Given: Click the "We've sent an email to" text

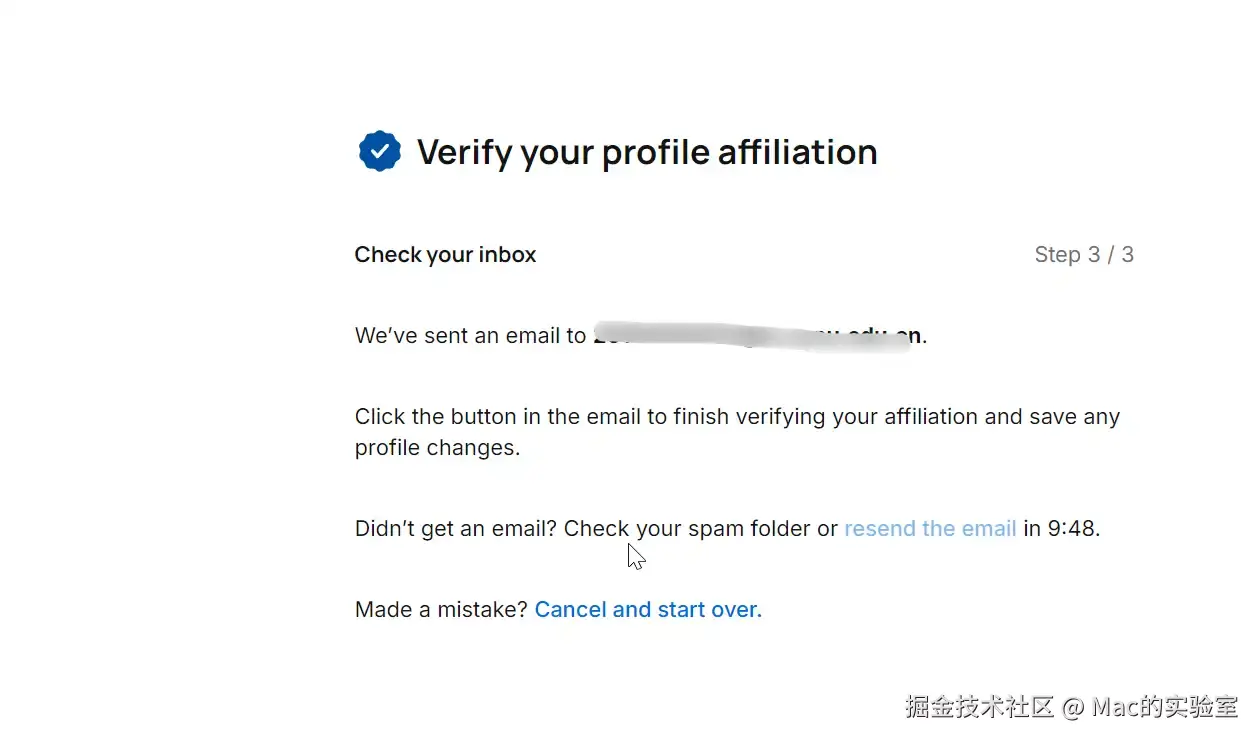Looking at the screenshot, I should coord(470,336).
